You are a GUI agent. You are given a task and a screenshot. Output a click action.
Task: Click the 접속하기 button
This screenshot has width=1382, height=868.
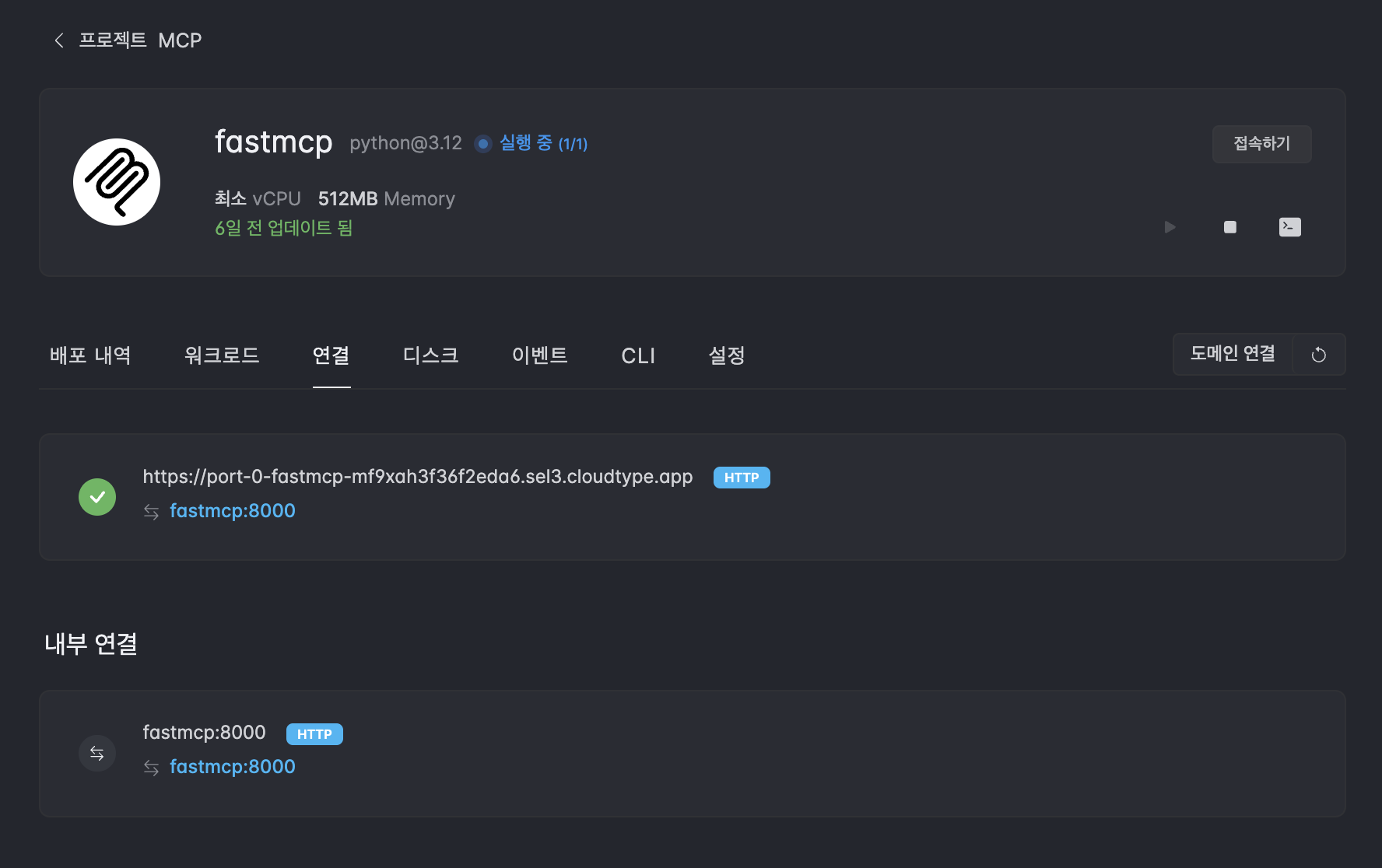coord(1261,144)
